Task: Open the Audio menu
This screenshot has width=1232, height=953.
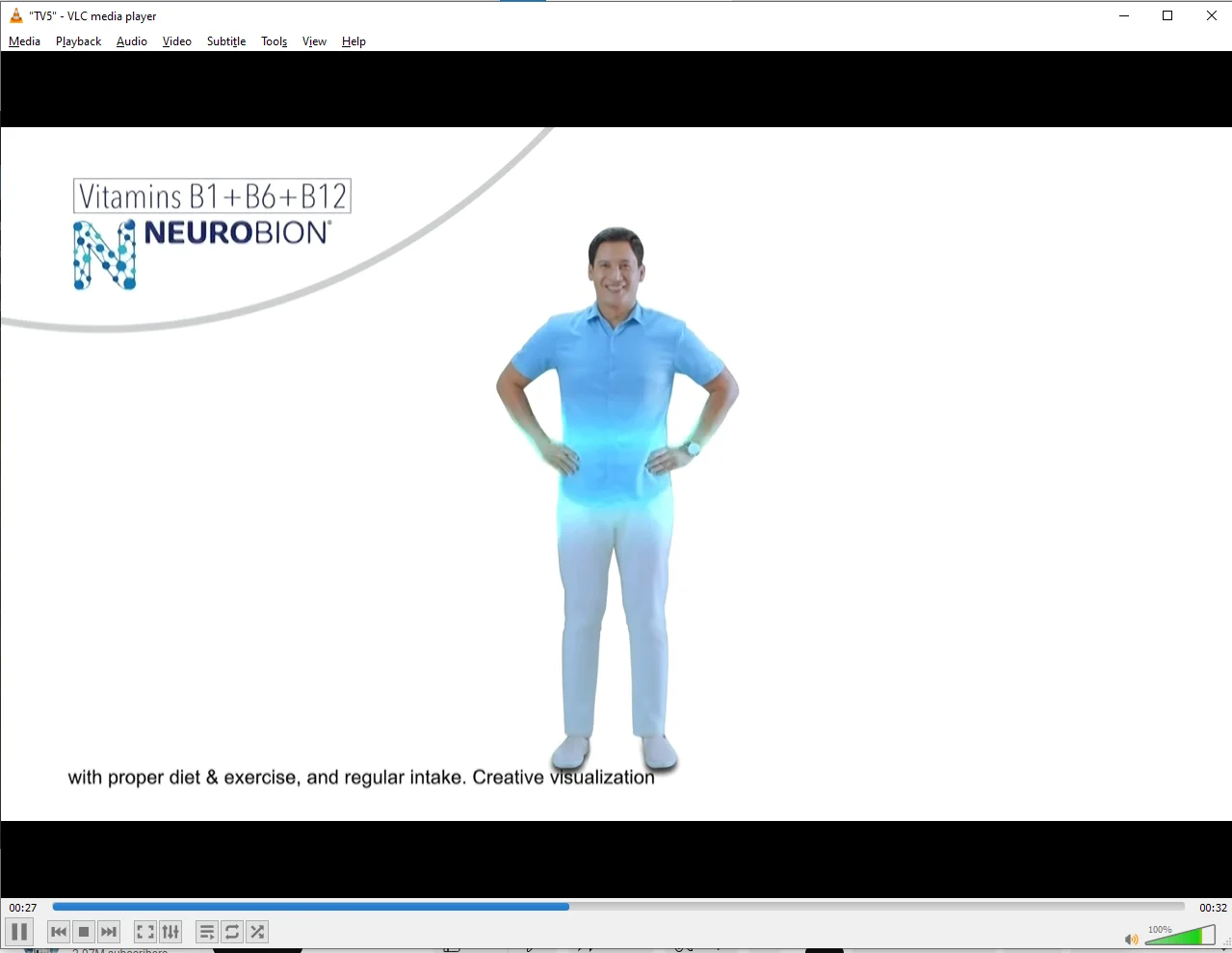Action: (132, 41)
